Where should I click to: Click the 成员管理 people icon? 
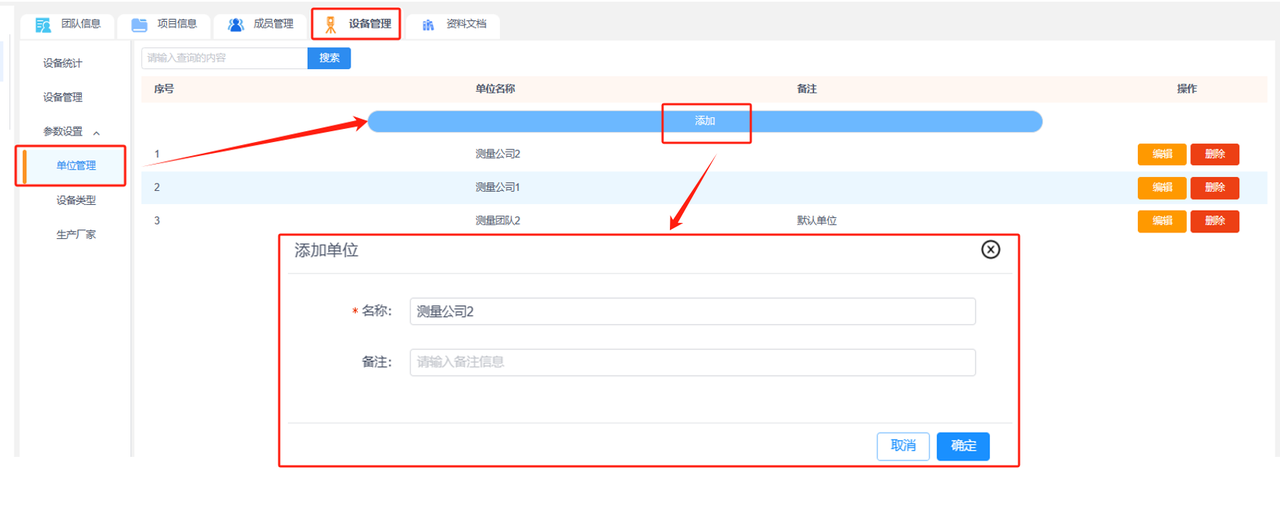[x=236, y=25]
